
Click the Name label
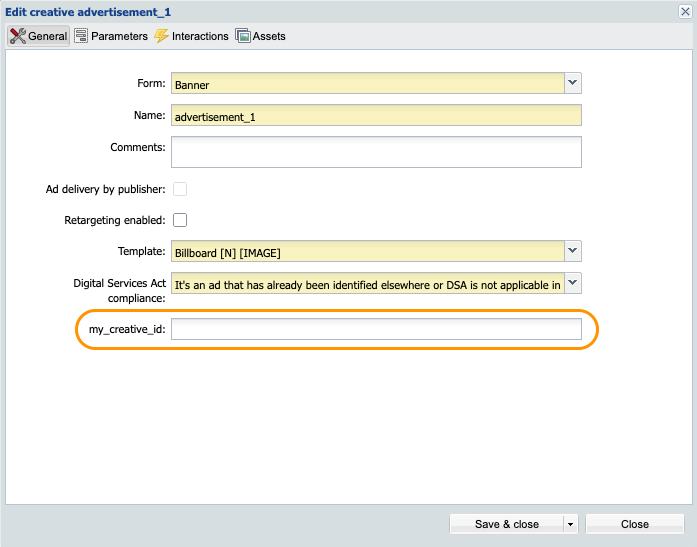(x=149, y=115)
